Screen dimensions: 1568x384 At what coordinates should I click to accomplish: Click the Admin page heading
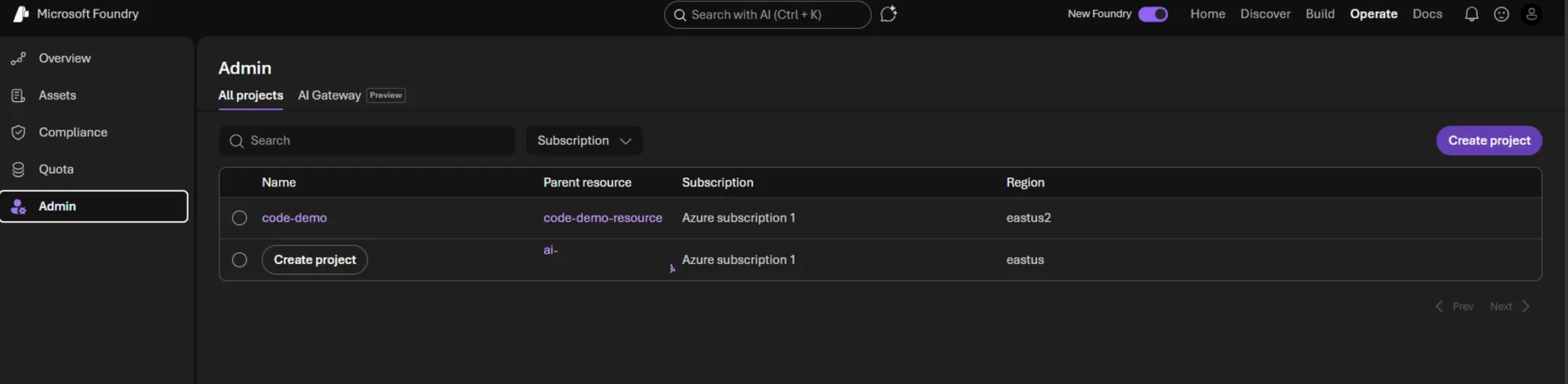[245, 68]
